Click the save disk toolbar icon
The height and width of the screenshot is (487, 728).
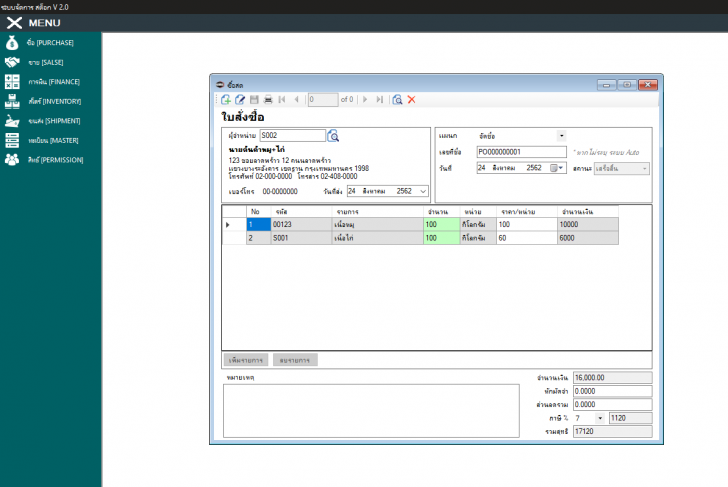(x=254, y=100)
